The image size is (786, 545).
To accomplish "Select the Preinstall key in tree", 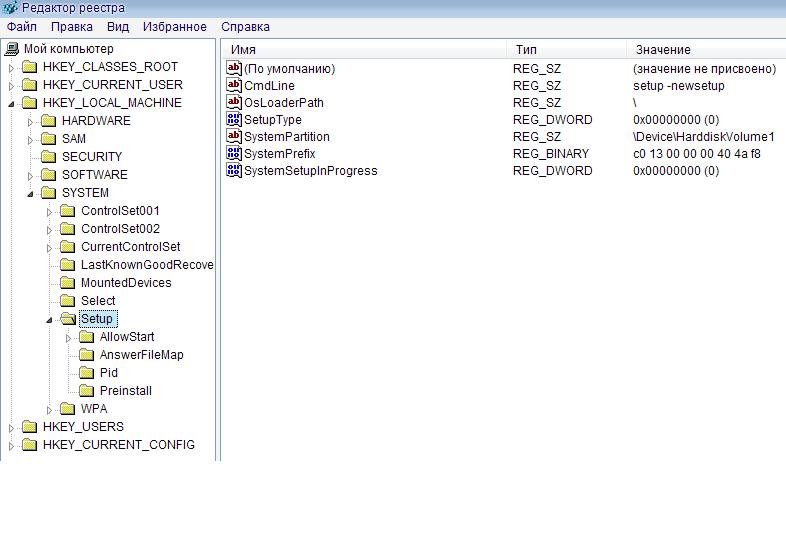I will pyautogui.click(x=125, y=391).
